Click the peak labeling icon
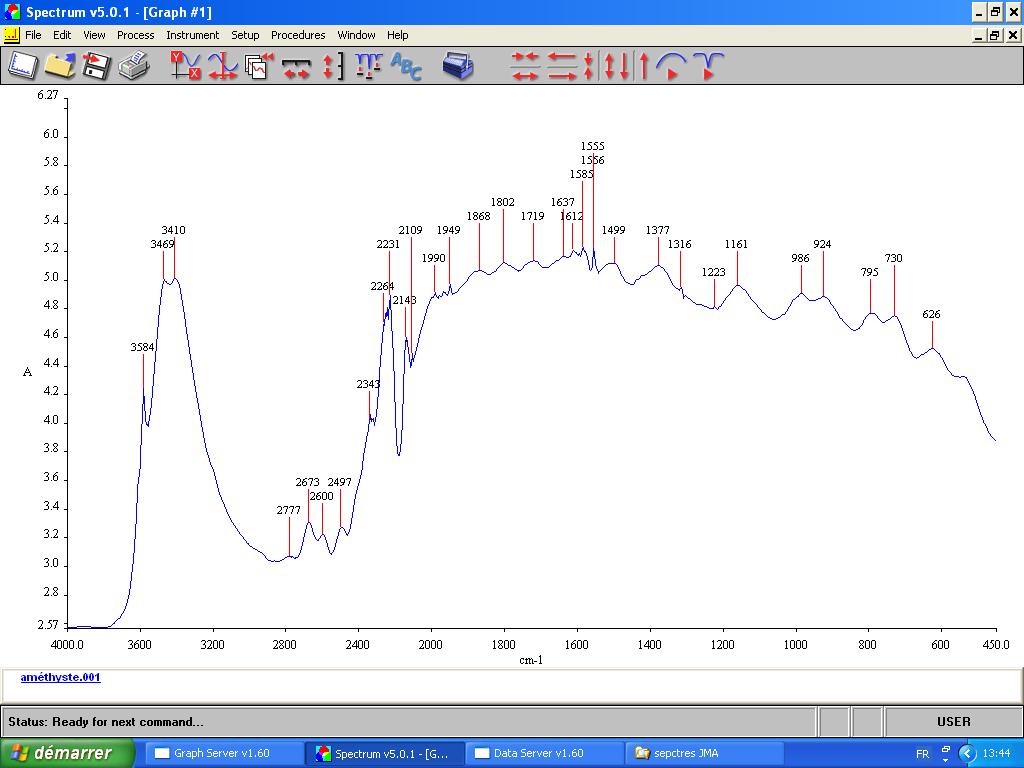This screenshot has height=768, width=1024. [368, 67]
